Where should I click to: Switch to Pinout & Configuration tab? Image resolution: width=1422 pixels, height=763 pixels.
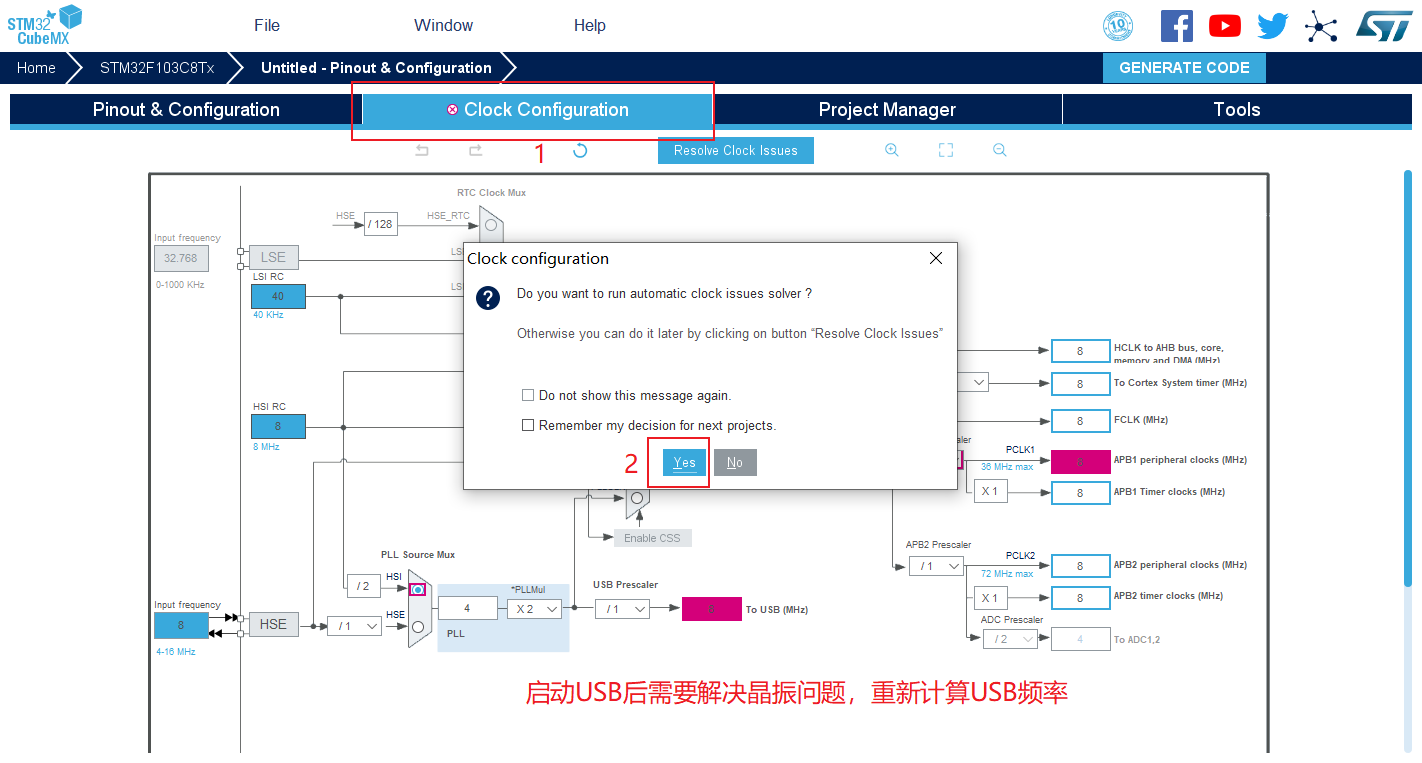pos(186,109)
